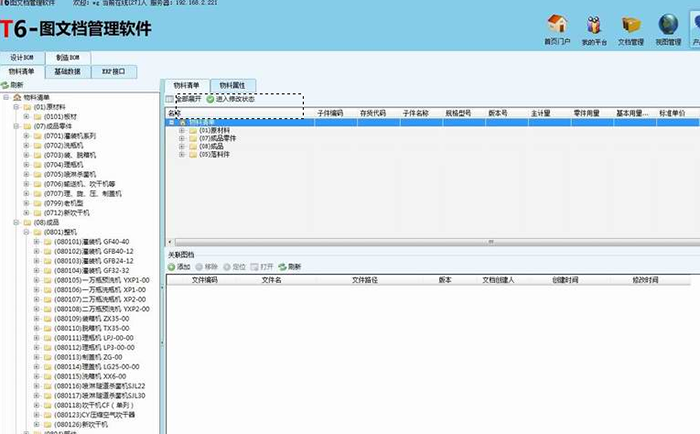Image resolution: width=700 pixels, height=434 pixels.
Task: Click the 定位 locate button under 关联图档
Action: 234,267
